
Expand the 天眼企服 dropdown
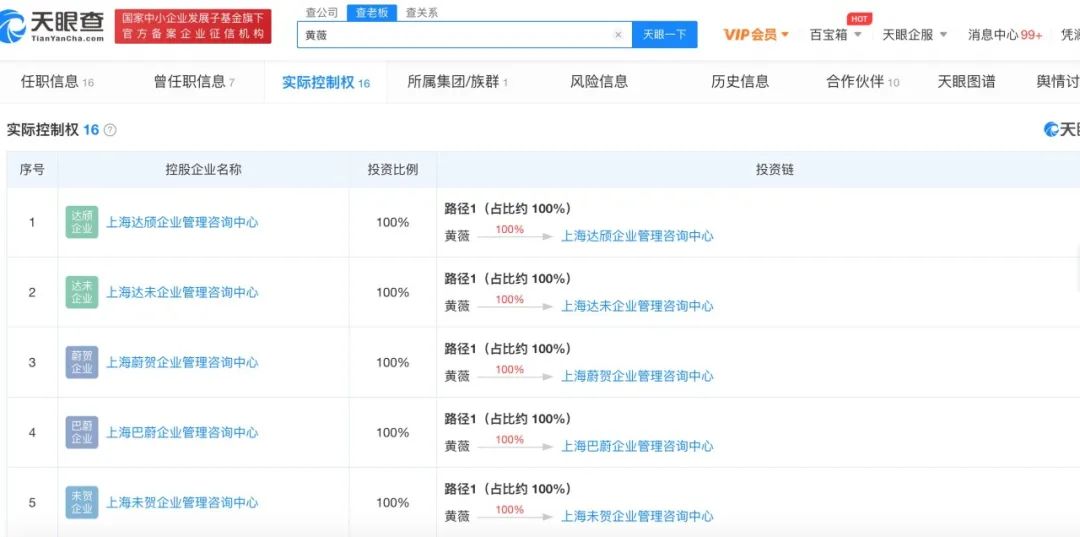point(913,35)
